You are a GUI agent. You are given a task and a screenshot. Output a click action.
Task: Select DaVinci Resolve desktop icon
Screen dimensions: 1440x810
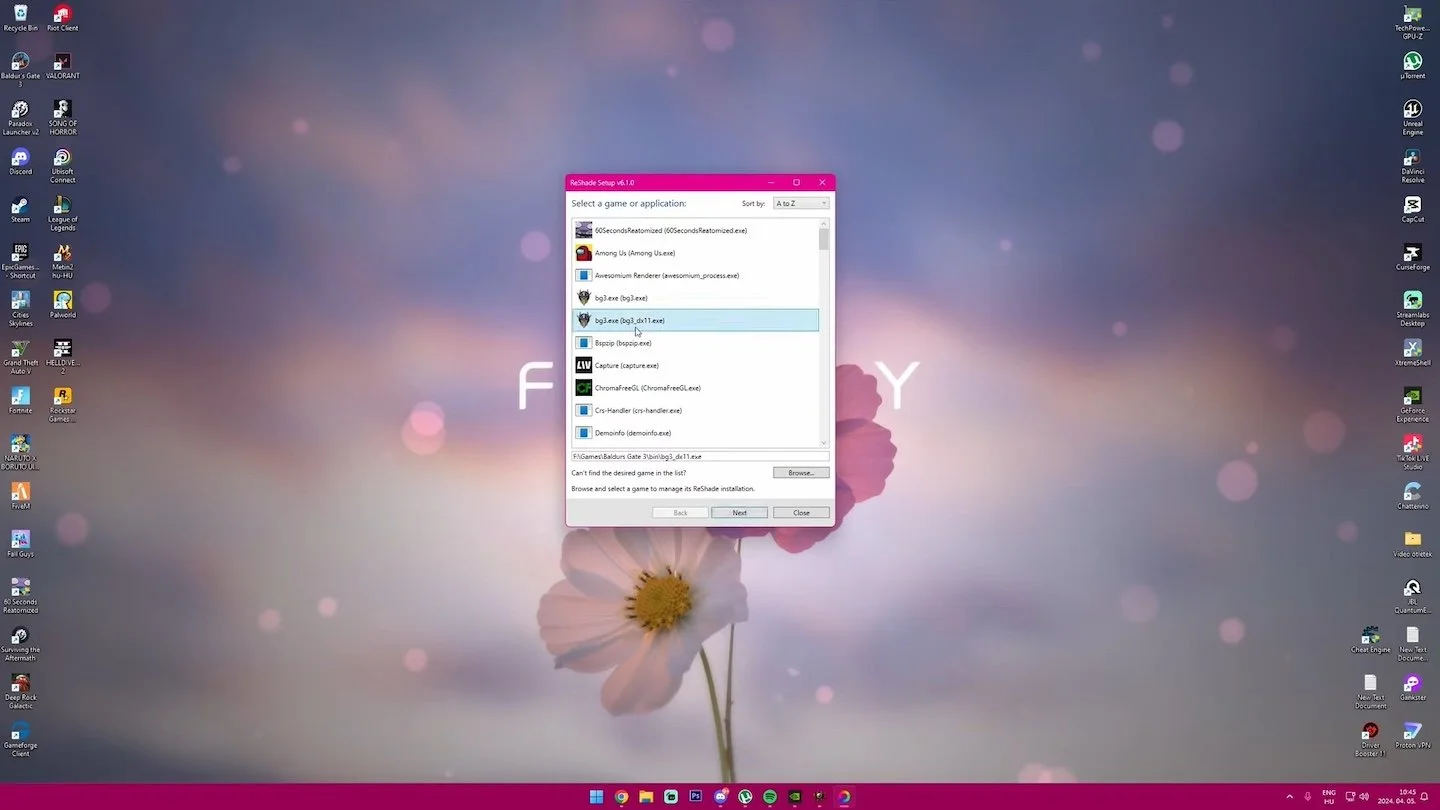click(1412, 166)
